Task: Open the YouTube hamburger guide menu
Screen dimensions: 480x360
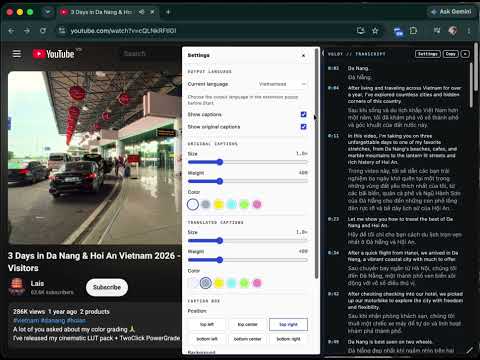Action: coord(17,54)
